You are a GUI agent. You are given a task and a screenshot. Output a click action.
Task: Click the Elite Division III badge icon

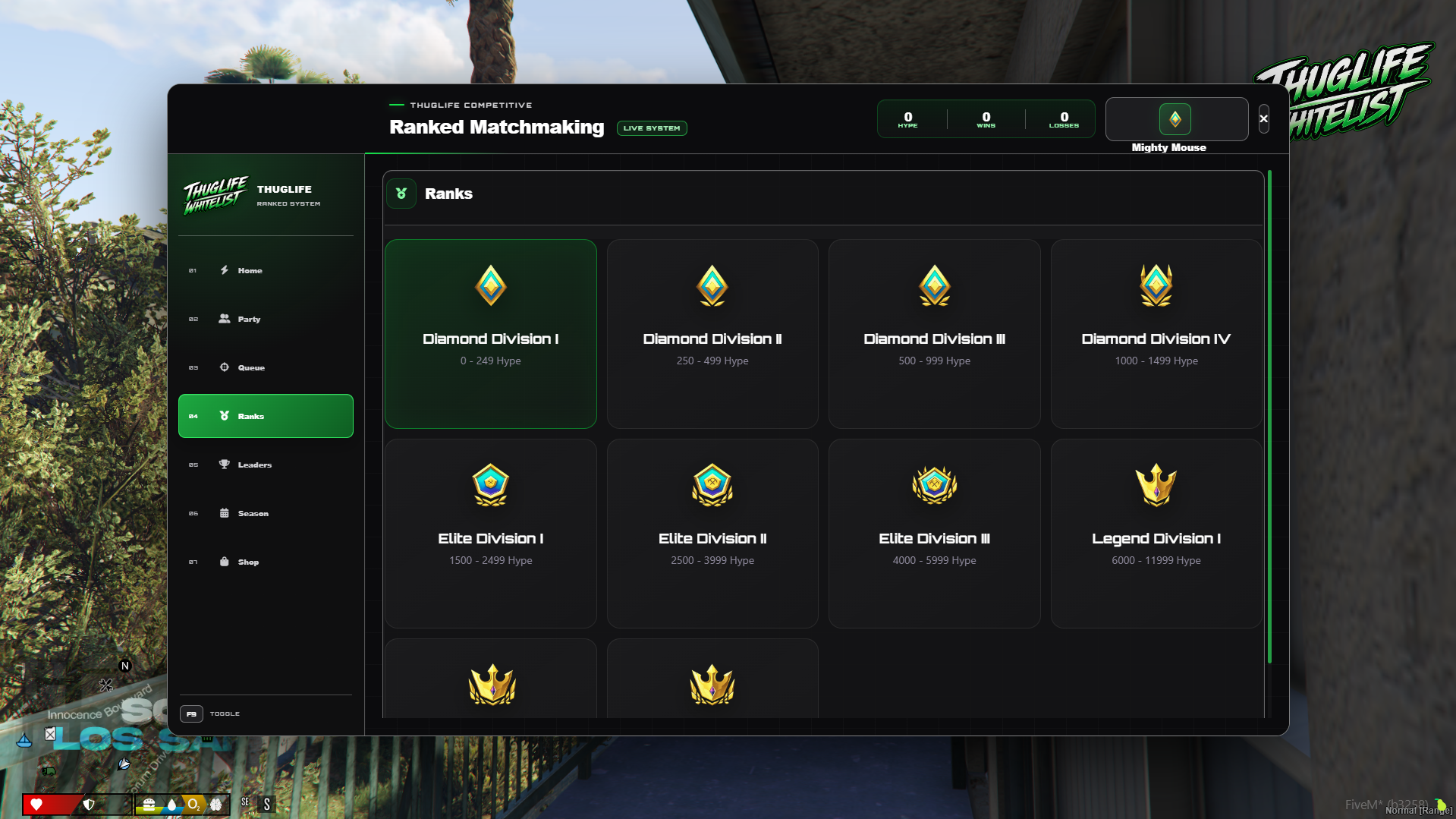[x=935, y=485]
